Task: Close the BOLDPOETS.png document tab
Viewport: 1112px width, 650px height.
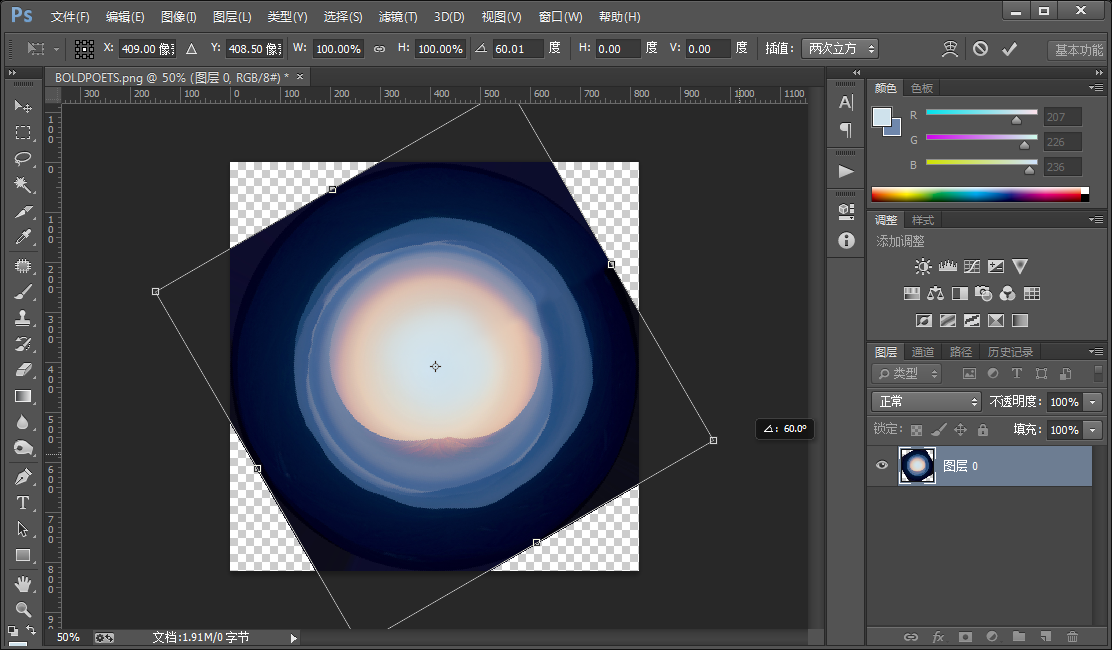Action: [300, 77]
